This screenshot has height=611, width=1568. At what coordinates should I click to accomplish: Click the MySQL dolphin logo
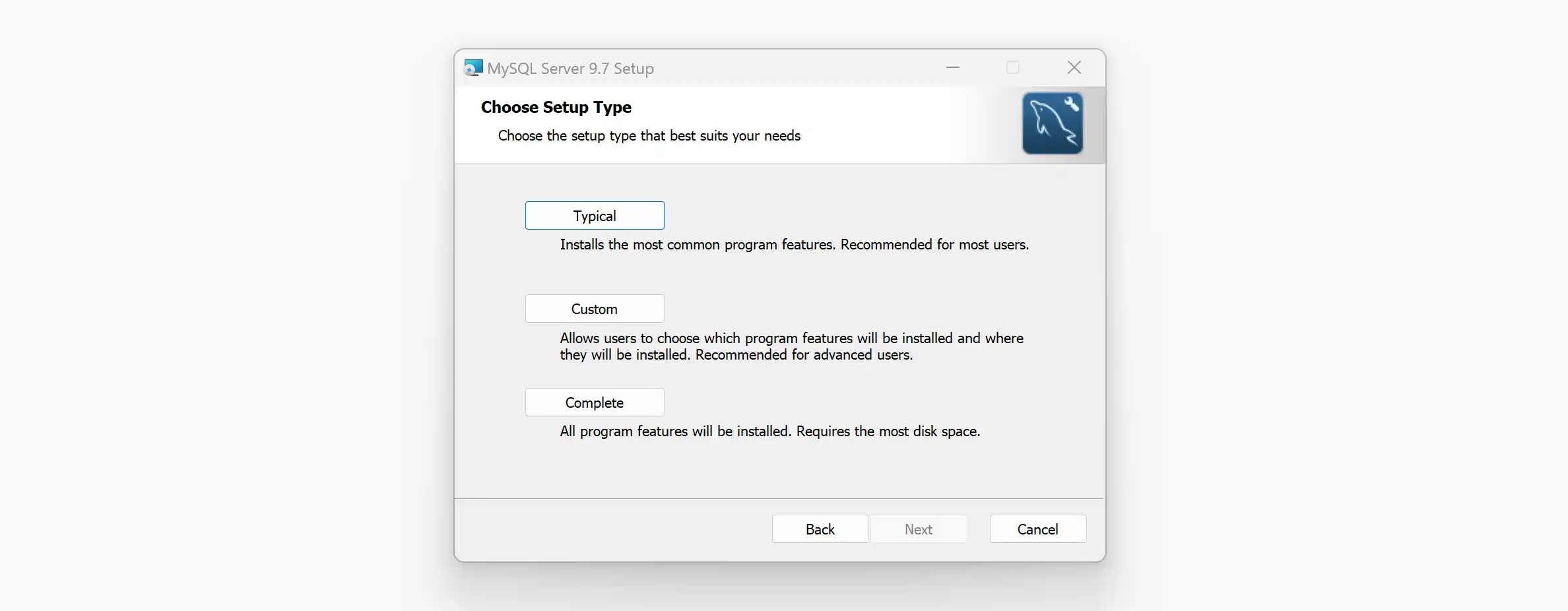tap(1053, 123)
